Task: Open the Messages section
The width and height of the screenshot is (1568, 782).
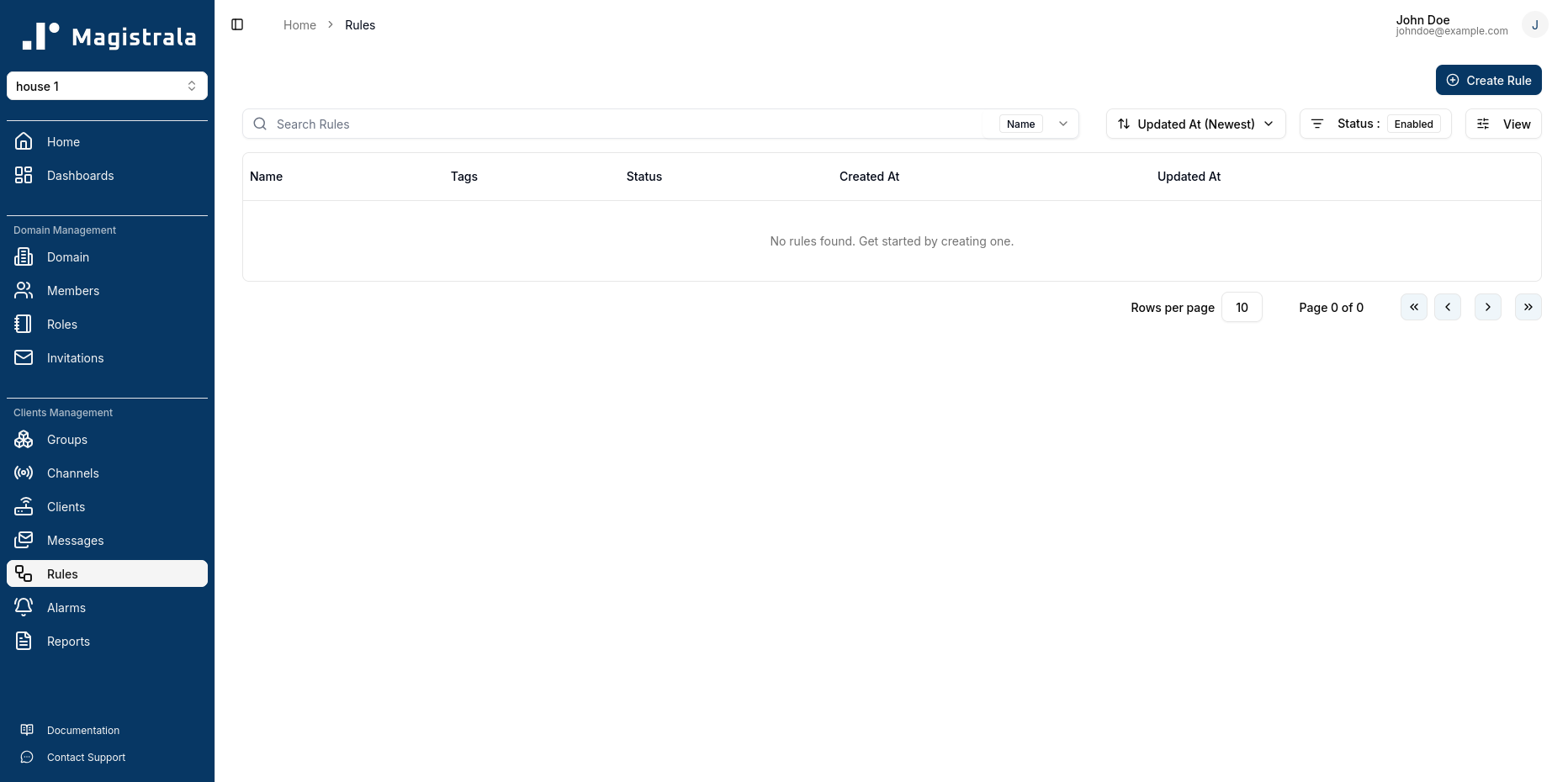Action: point(76,540)
